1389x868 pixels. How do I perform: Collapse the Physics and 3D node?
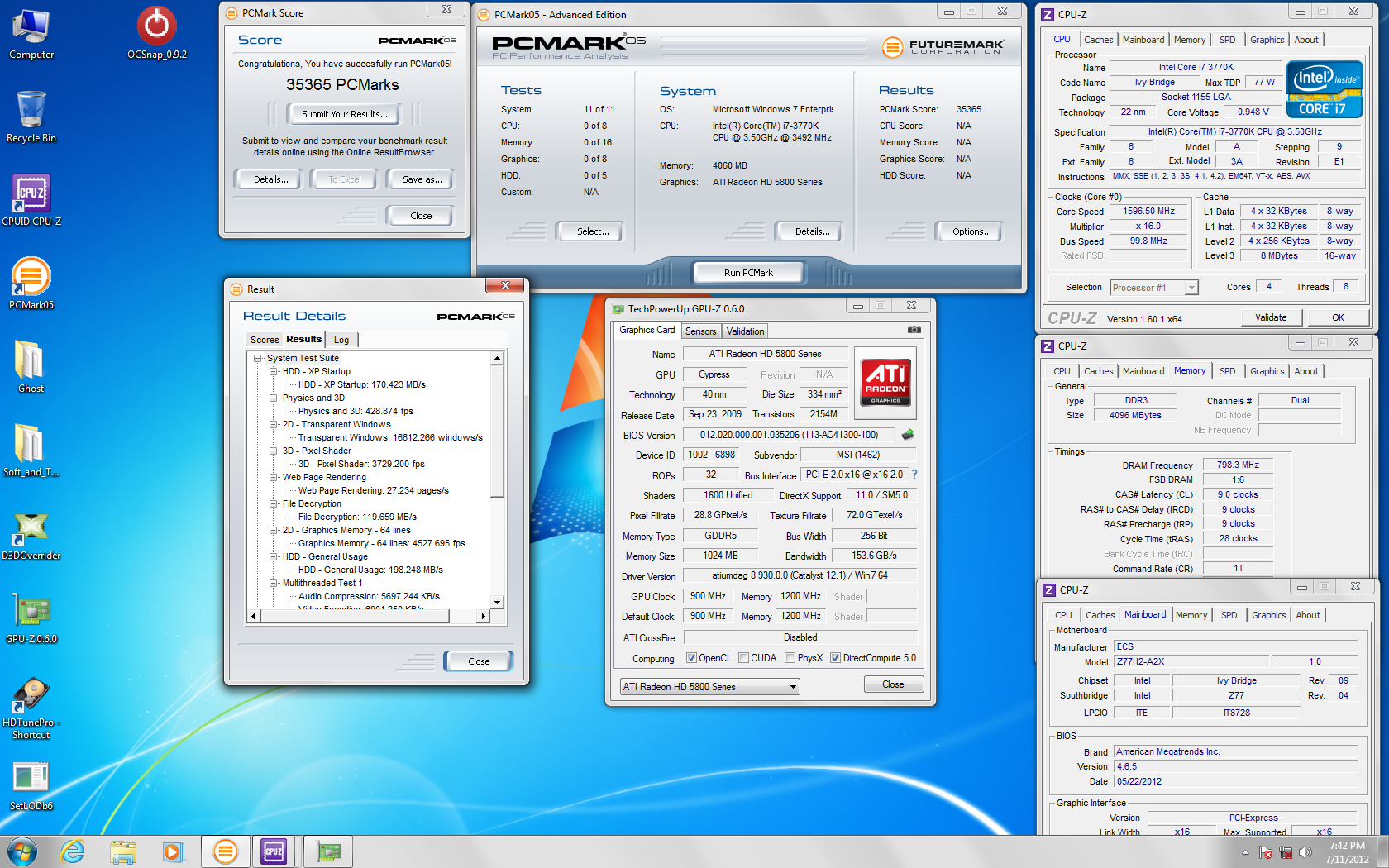pyautogui.click(x=274, y=398)
